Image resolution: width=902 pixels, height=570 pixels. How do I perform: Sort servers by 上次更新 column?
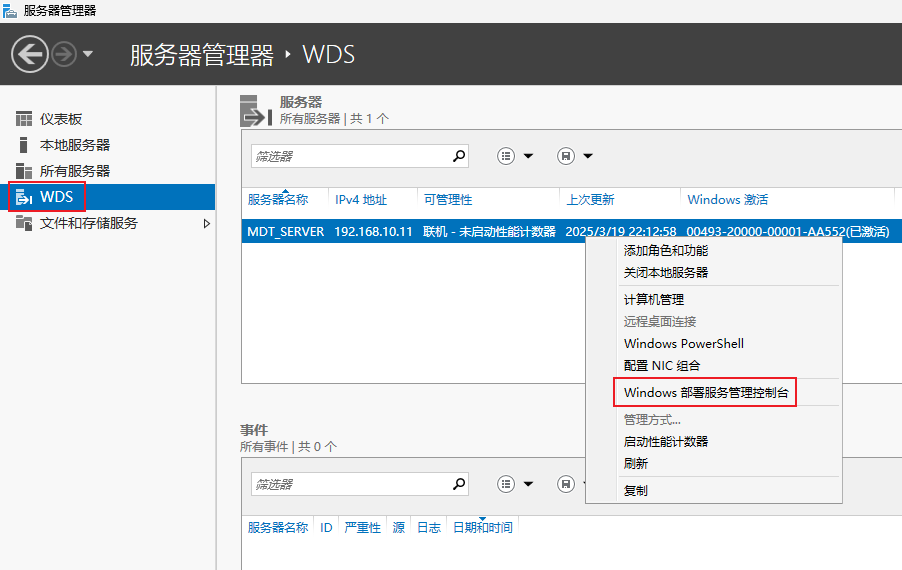(590, 200)
